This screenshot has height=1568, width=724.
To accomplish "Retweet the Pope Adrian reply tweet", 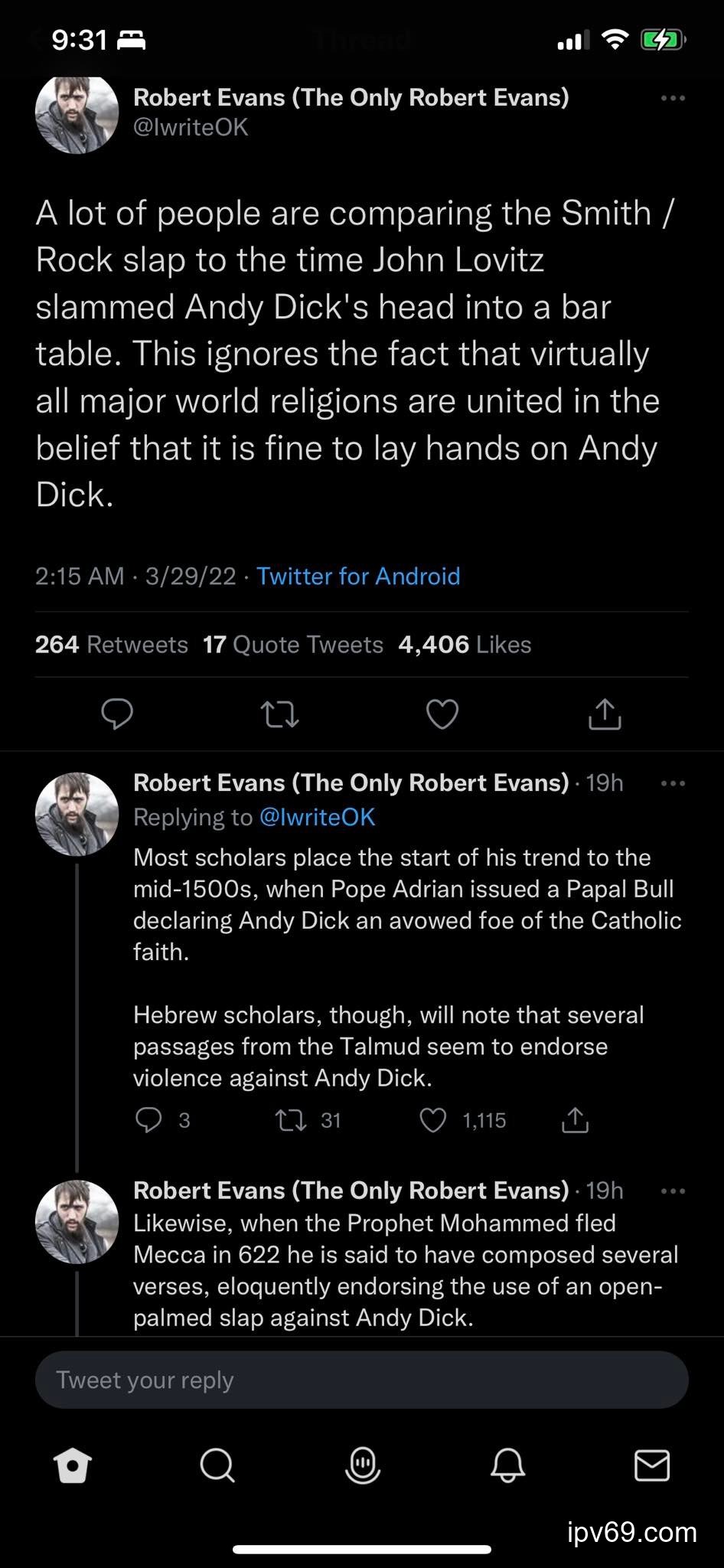I will coord(292,1121).
